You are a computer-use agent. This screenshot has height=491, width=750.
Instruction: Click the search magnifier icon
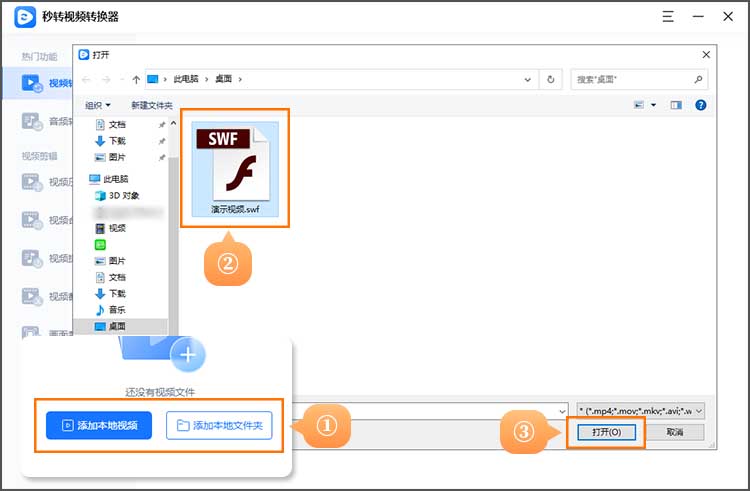click(x=700, y=78)
